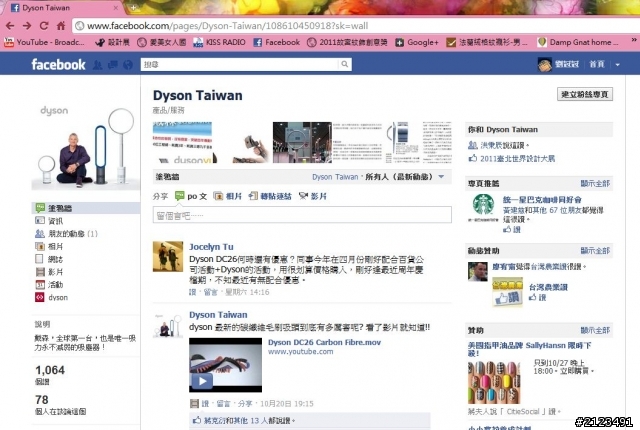
Task: Go back with the browser back arrow
Action: pos(10,26)
